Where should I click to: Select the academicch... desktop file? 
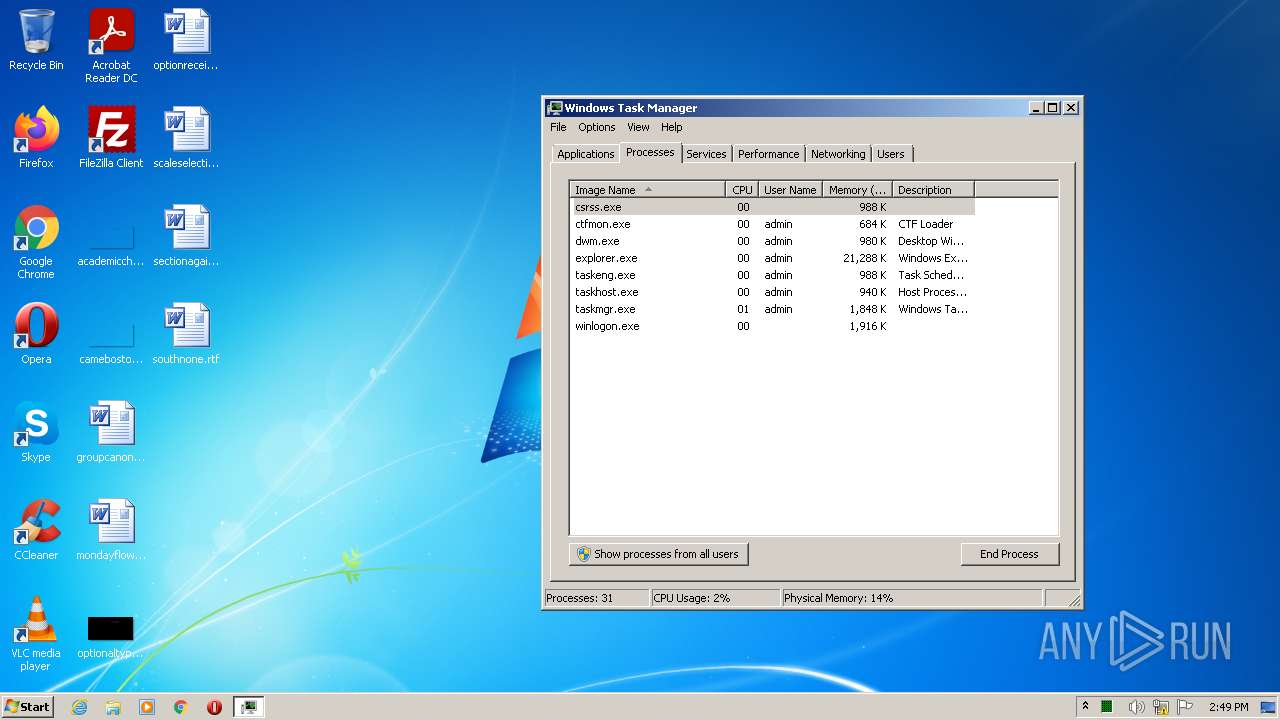coord(111,246)
